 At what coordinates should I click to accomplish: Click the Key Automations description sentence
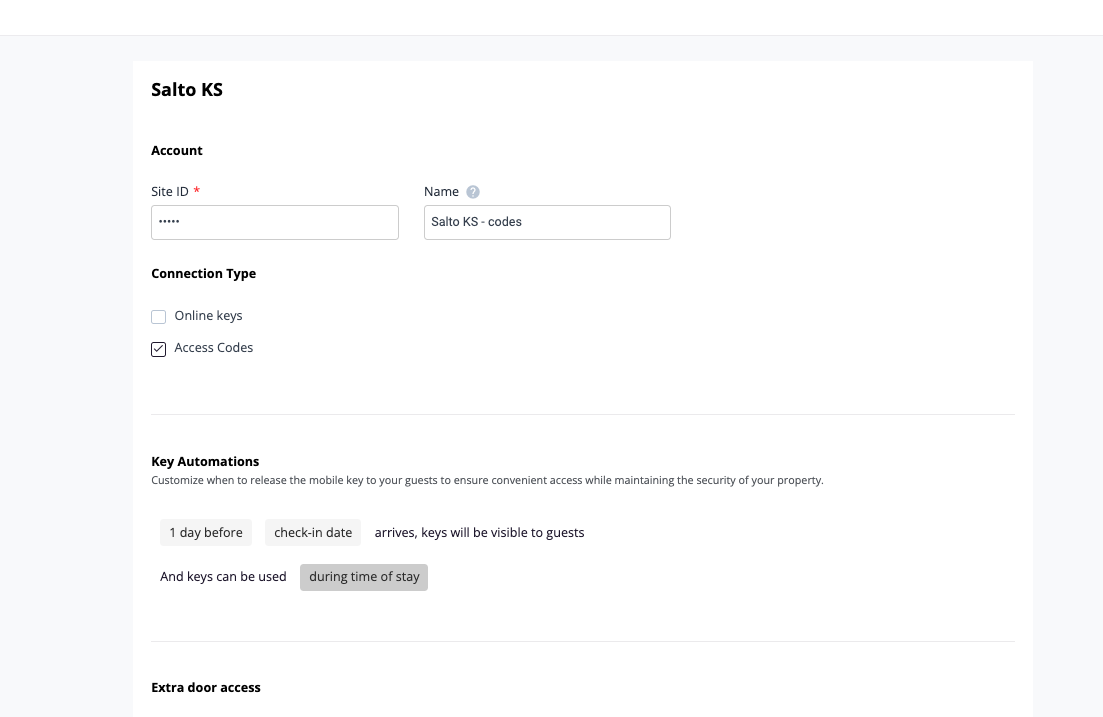click(487, 481)
